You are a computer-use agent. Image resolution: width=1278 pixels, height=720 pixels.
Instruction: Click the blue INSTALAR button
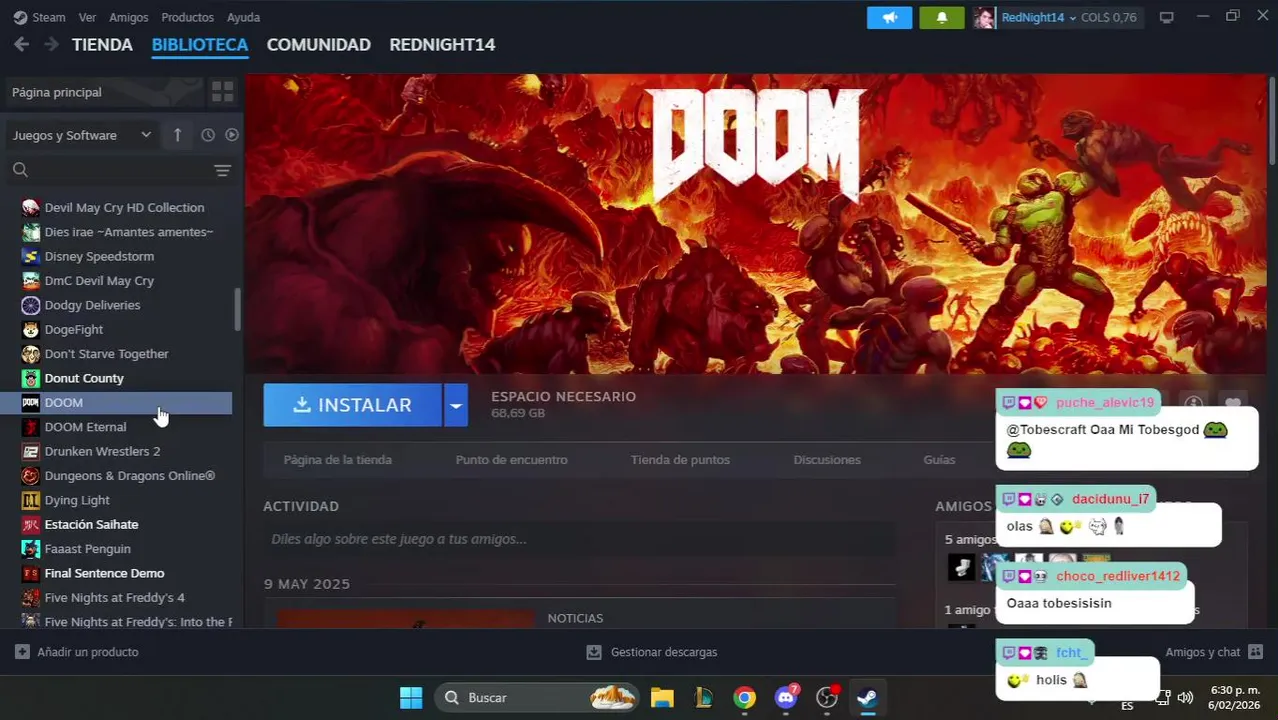[x=352, y=405]
